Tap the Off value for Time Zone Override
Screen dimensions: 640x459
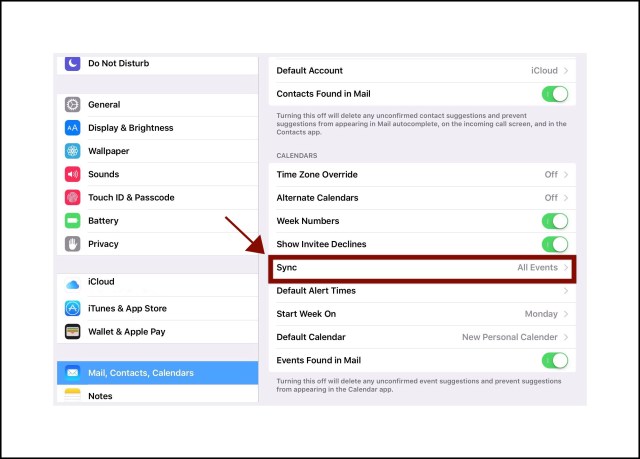[551, 175]
